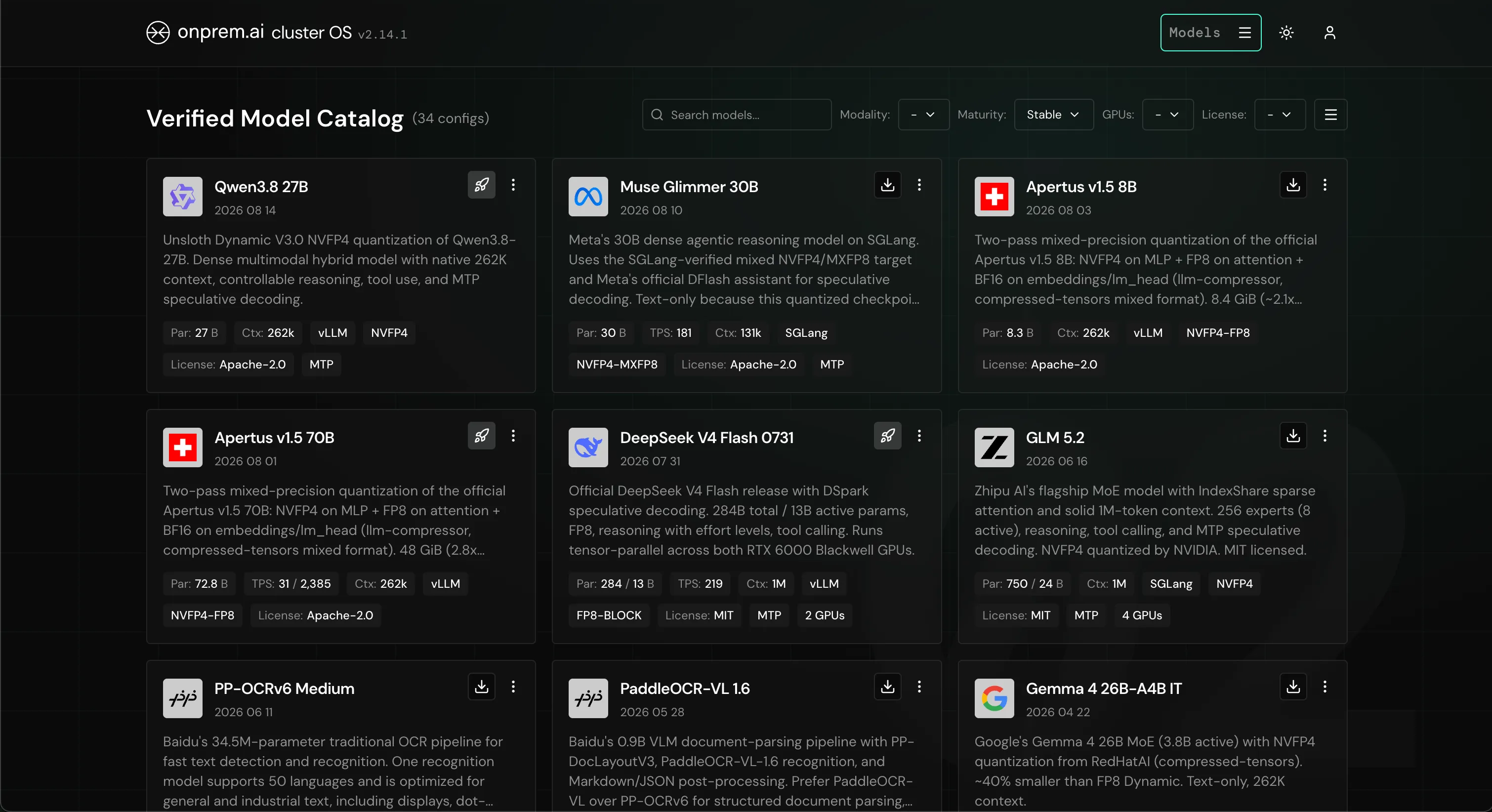The height and width of the screenshot is (812, 1492).
Task: Open more options for Apertus v1.5 70B
Action: tap(513, 436)
